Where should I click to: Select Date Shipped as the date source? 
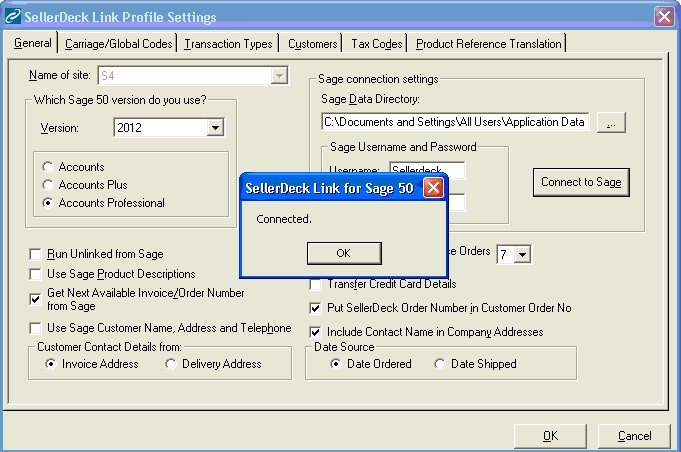pos(440,365)
